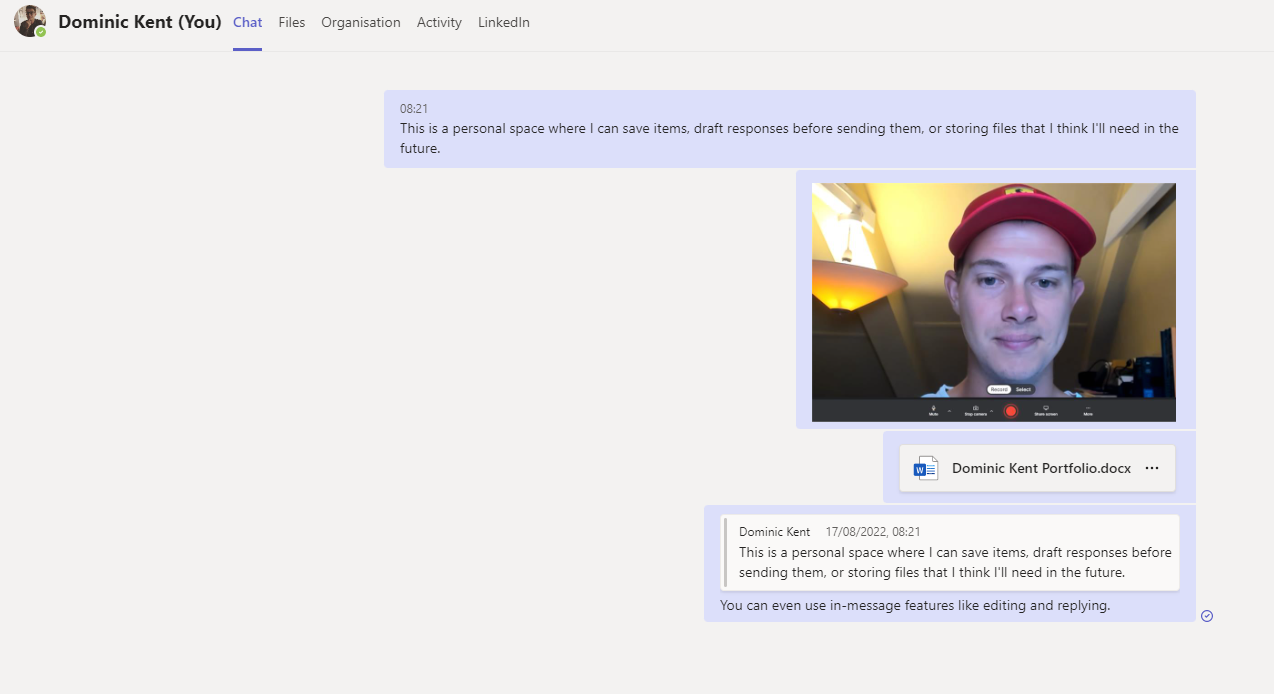
Task: Click the Word document icon on the attachment
Action: click(x=925, y=467)
